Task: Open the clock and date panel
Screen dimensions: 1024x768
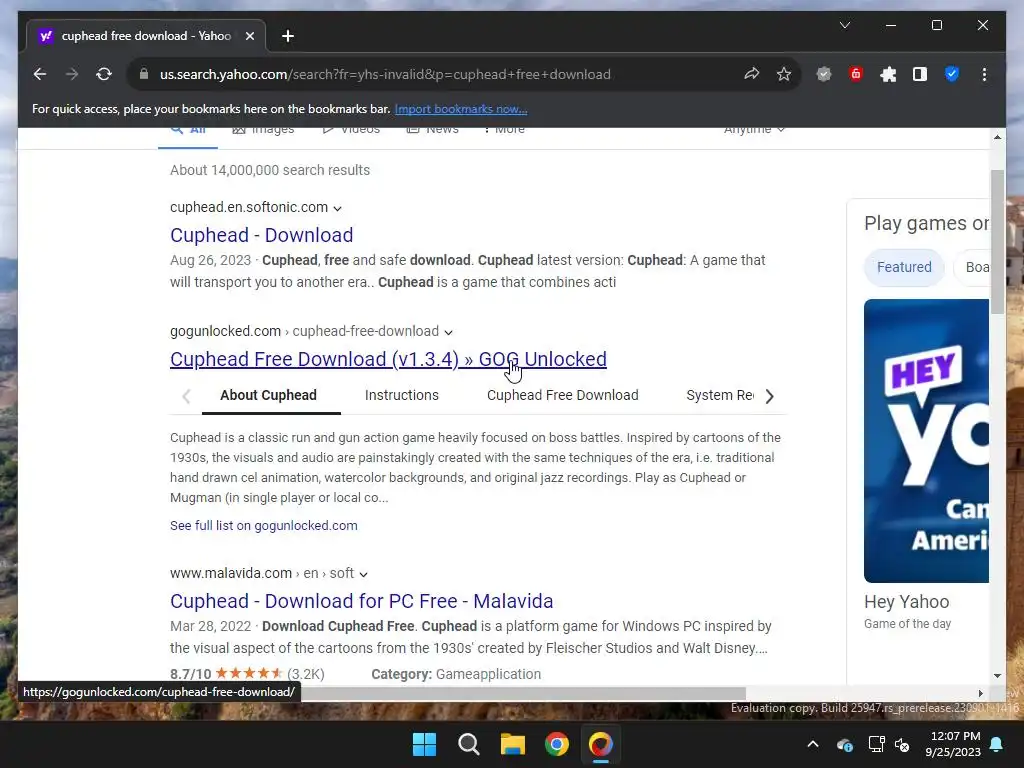Action: [953, 744]
